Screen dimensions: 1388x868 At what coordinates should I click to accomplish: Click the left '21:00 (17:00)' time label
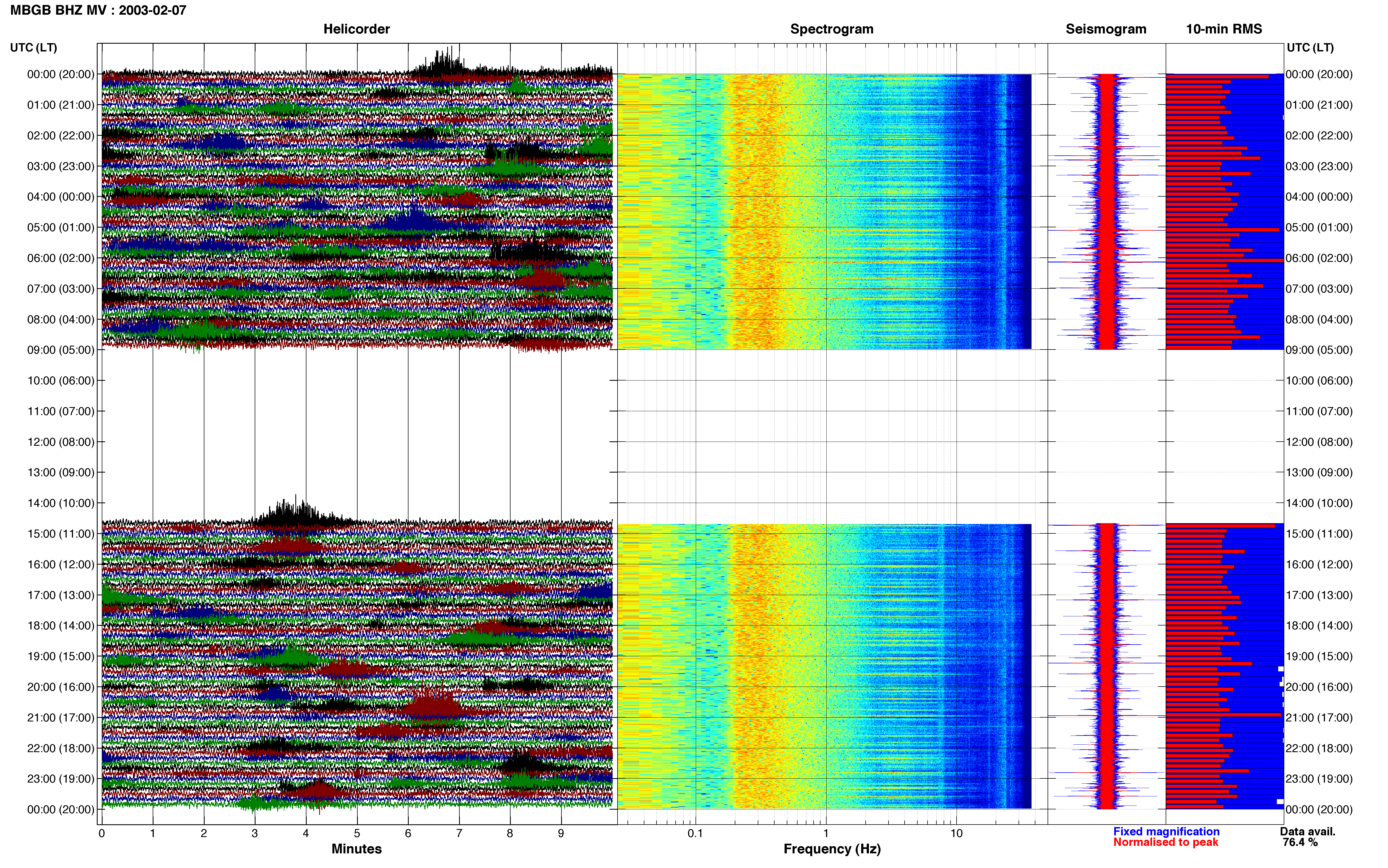(x=60, y=717)
